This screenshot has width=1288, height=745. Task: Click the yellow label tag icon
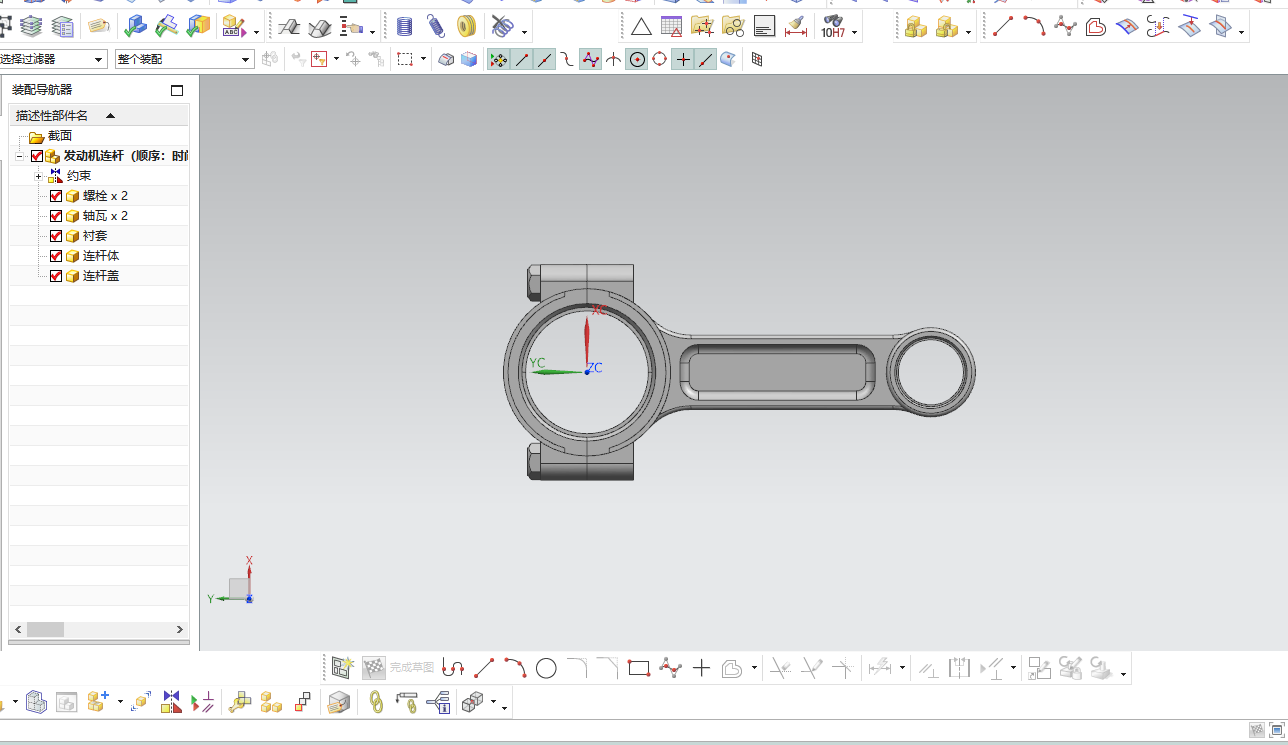(98, 27)
